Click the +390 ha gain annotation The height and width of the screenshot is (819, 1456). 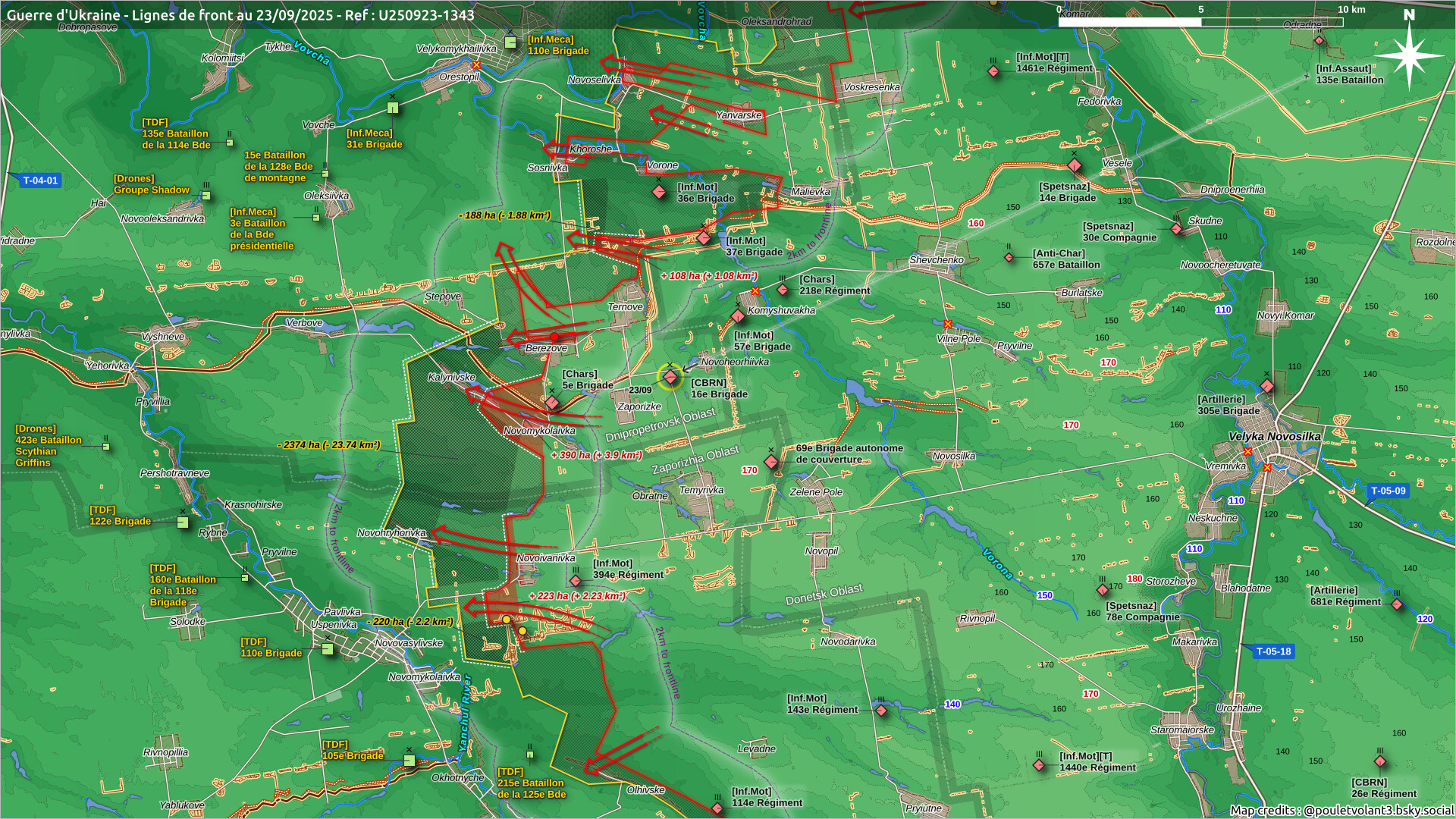(596, 455)
